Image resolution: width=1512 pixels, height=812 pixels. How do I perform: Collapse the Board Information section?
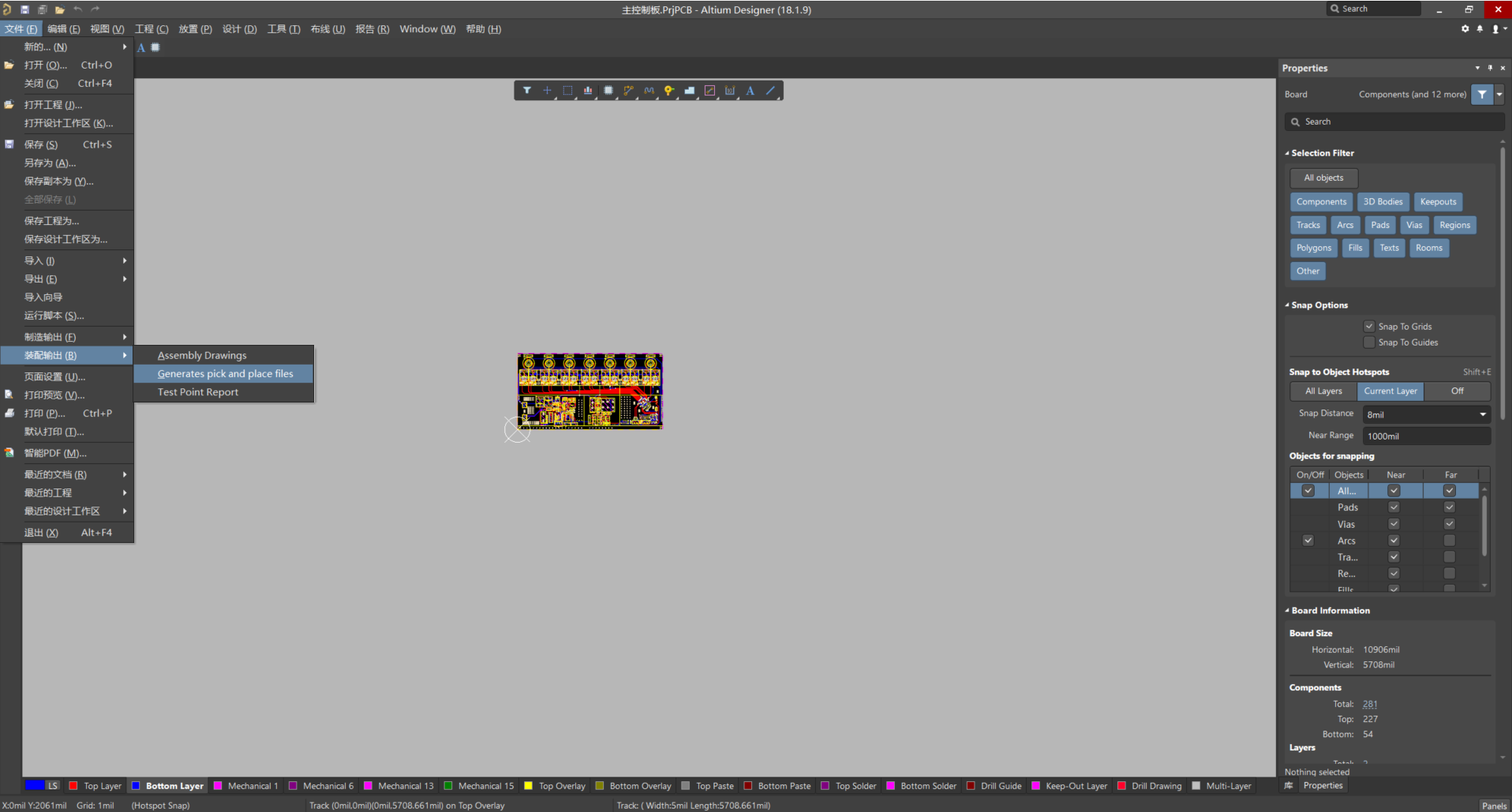[1287, 611]
